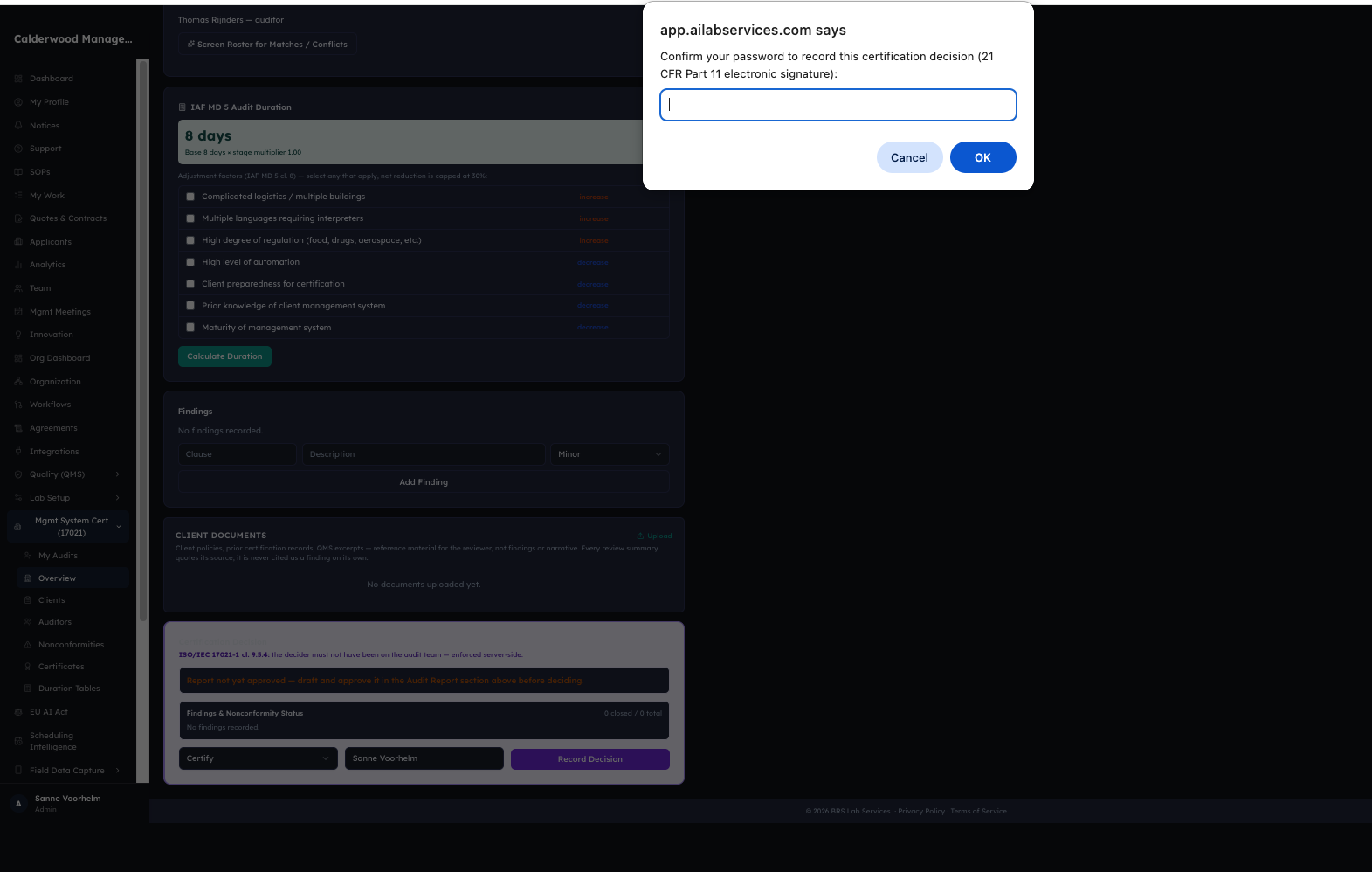Viewport: 1372px width, 872px height.
Task: Click the Add Finding button
Action: [x=424, y=482]
